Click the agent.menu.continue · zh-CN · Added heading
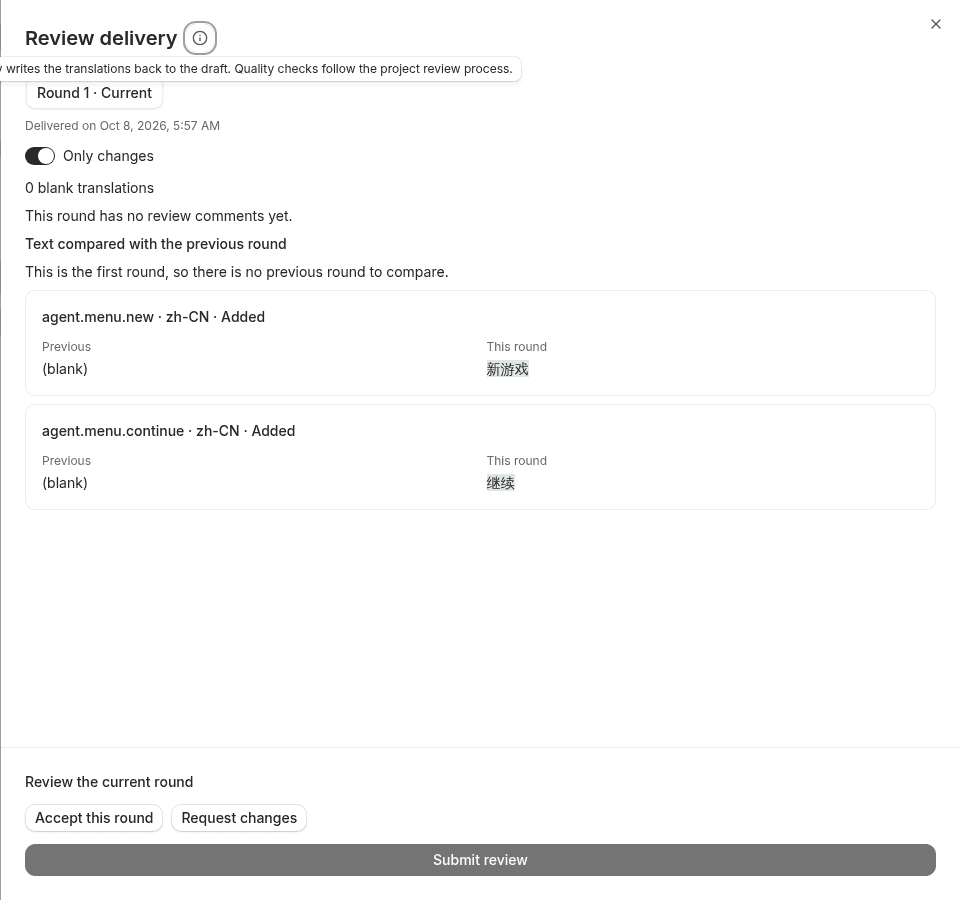Viewport: 960px width, 900px height. (x=168, y=431)
